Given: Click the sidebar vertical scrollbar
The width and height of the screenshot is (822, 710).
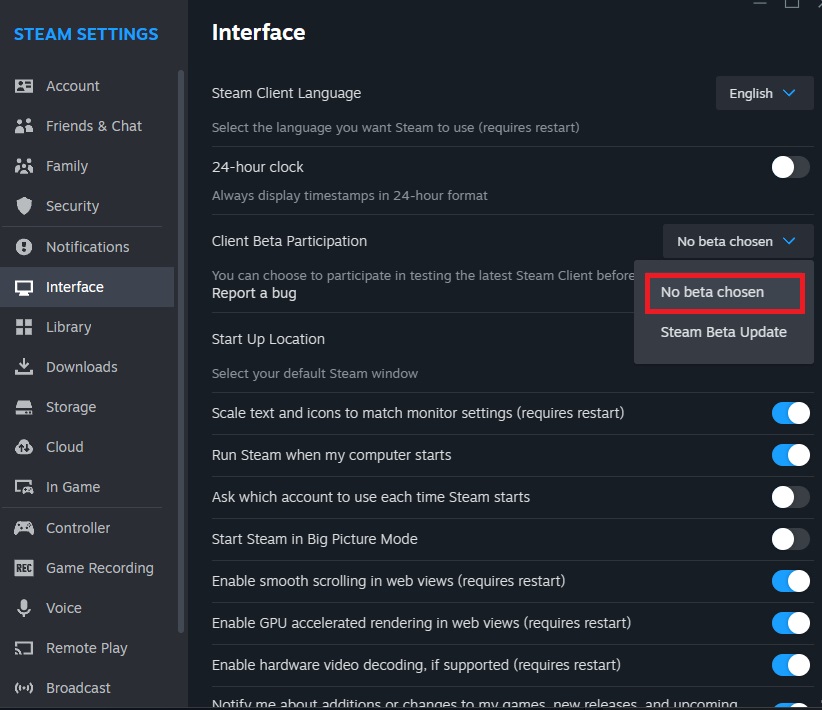Looking at the screenshot, I should (x=181, y=351).
